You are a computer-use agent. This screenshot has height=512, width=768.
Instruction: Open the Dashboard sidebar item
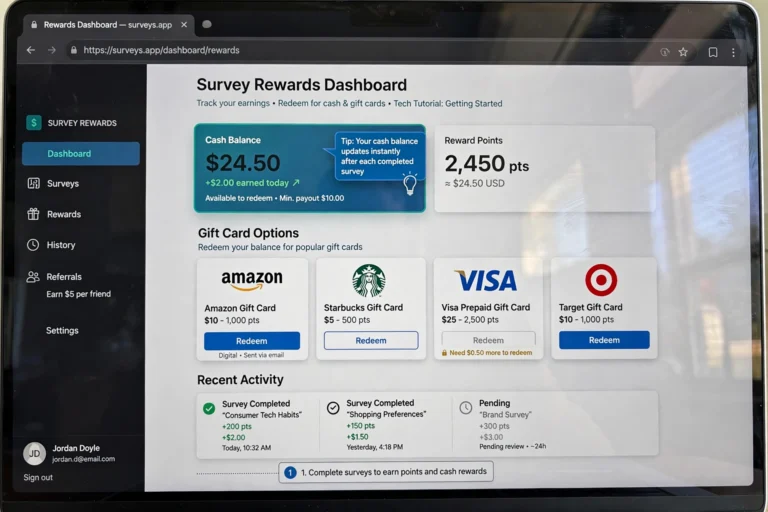[81, 153]
